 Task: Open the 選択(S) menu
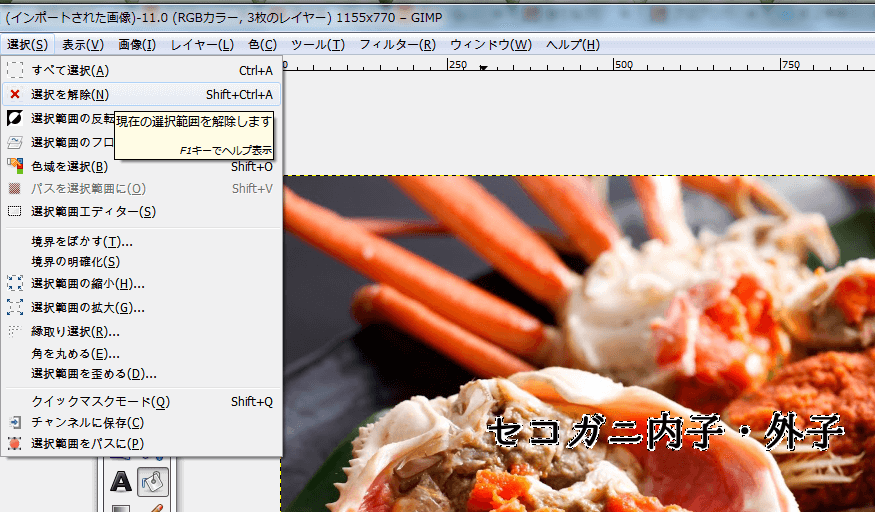27,45
